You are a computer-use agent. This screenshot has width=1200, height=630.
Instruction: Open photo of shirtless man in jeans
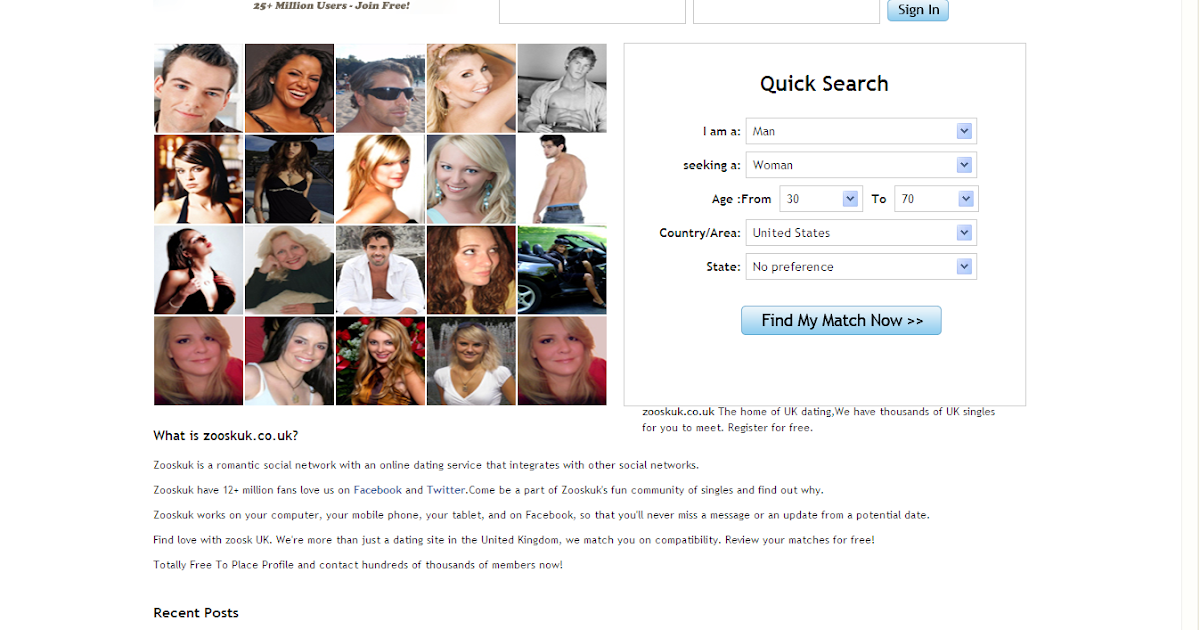[x=562, y=179]
